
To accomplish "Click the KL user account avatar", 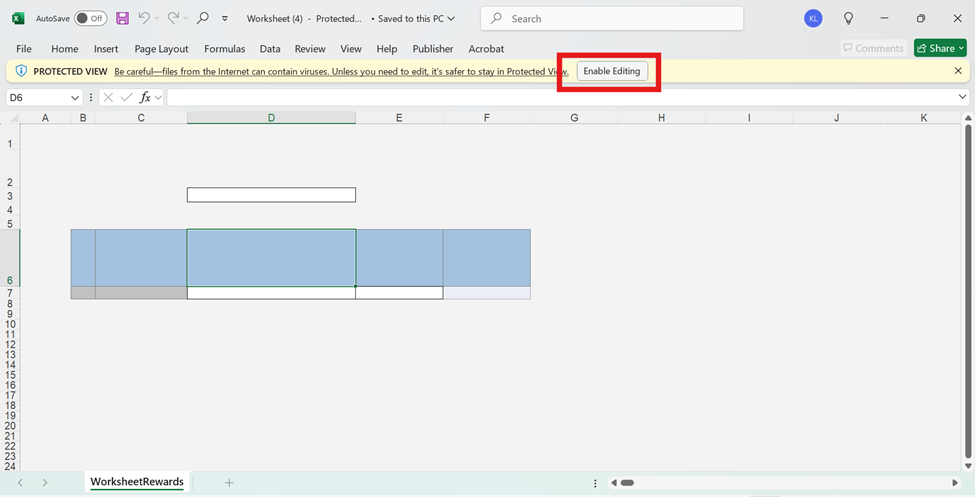I will 813,18.
